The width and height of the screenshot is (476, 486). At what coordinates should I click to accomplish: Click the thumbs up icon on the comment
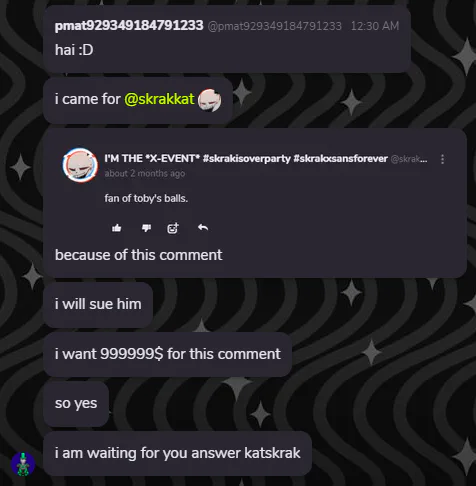click(x=116, y=228)
